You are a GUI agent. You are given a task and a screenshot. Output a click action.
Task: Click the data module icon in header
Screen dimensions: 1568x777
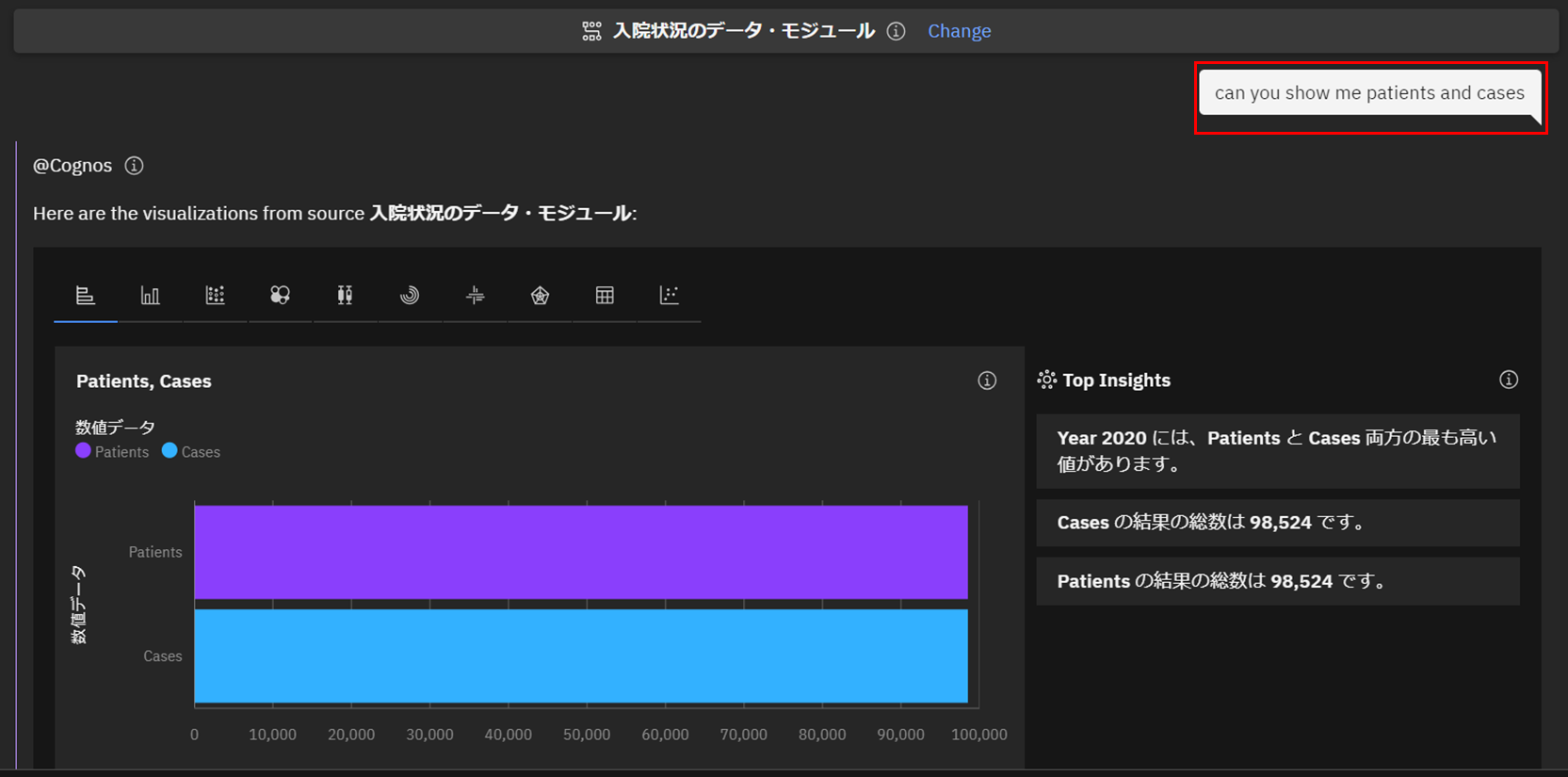591,31
